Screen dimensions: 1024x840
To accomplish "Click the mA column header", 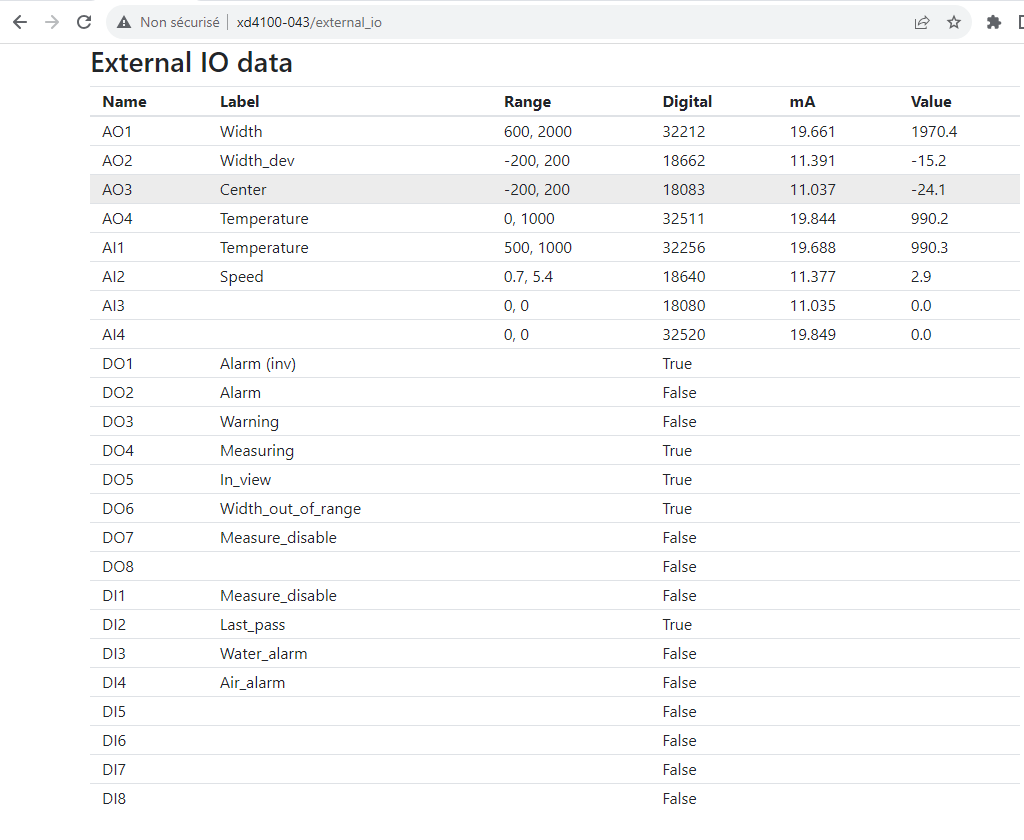I will [802, 101].
